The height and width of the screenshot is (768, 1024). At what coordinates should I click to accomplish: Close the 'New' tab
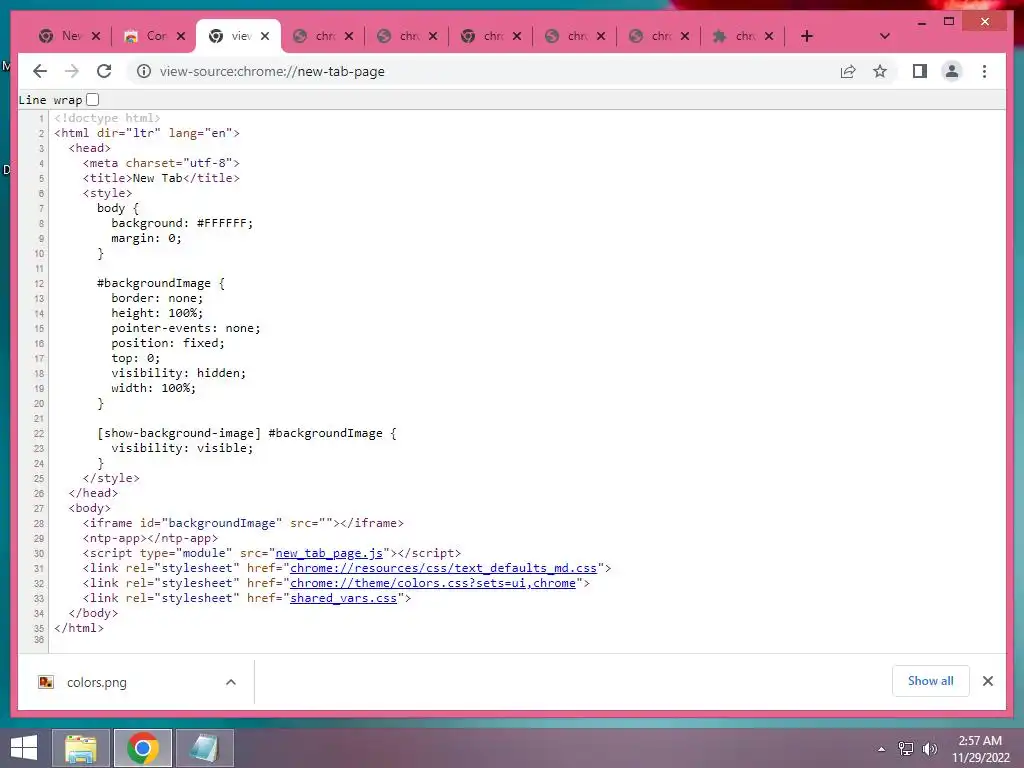[x=96, y=36]
